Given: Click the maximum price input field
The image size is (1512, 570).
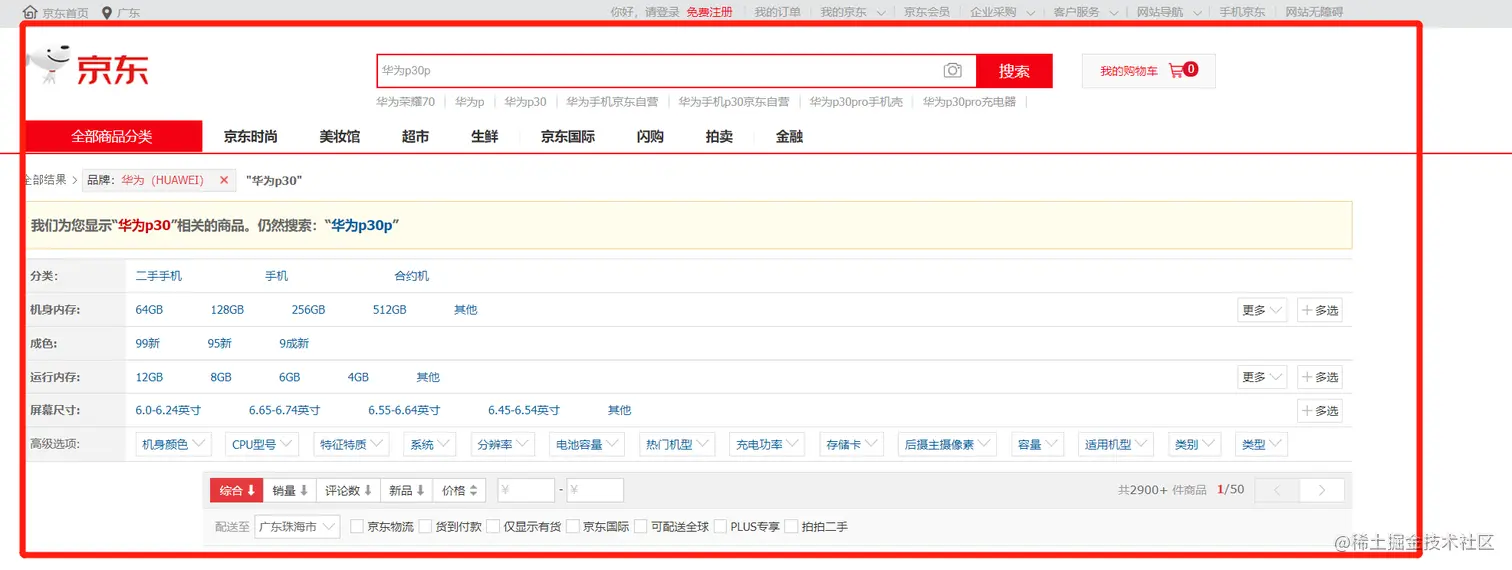Looking at the screenshot, I should 595,490.
